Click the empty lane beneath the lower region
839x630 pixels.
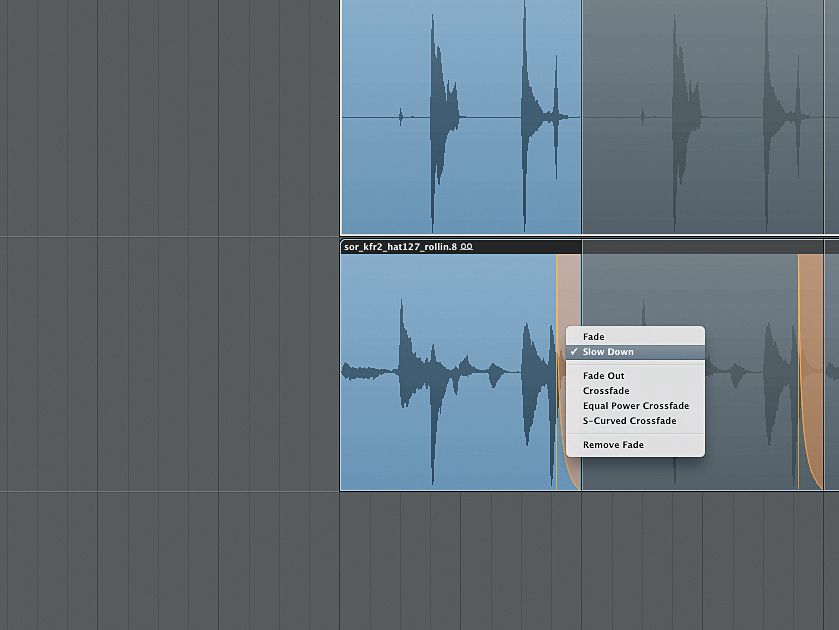pyautogui.click(x=450, y=560)
